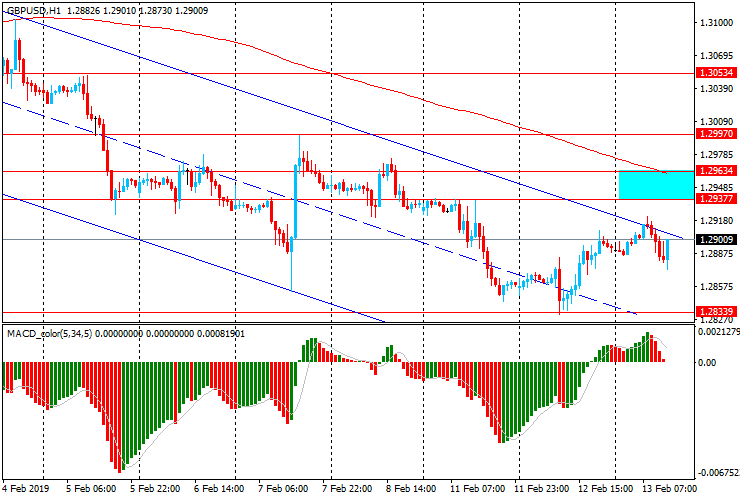The width and height of the screenshot is (740, 500).
Task: Click the 1.30534 price level tag
Action: pos(716,73)
